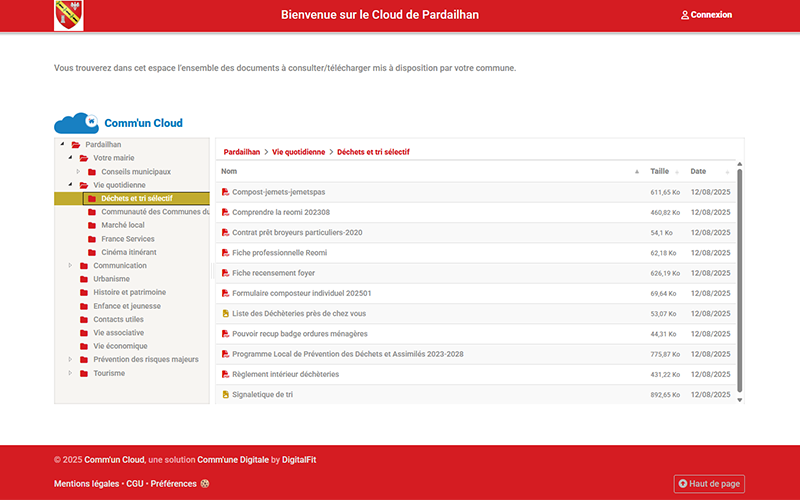
Task: Click PDF icon of Fiche professionnelle Reomi
Action: [x=225, y=253]
